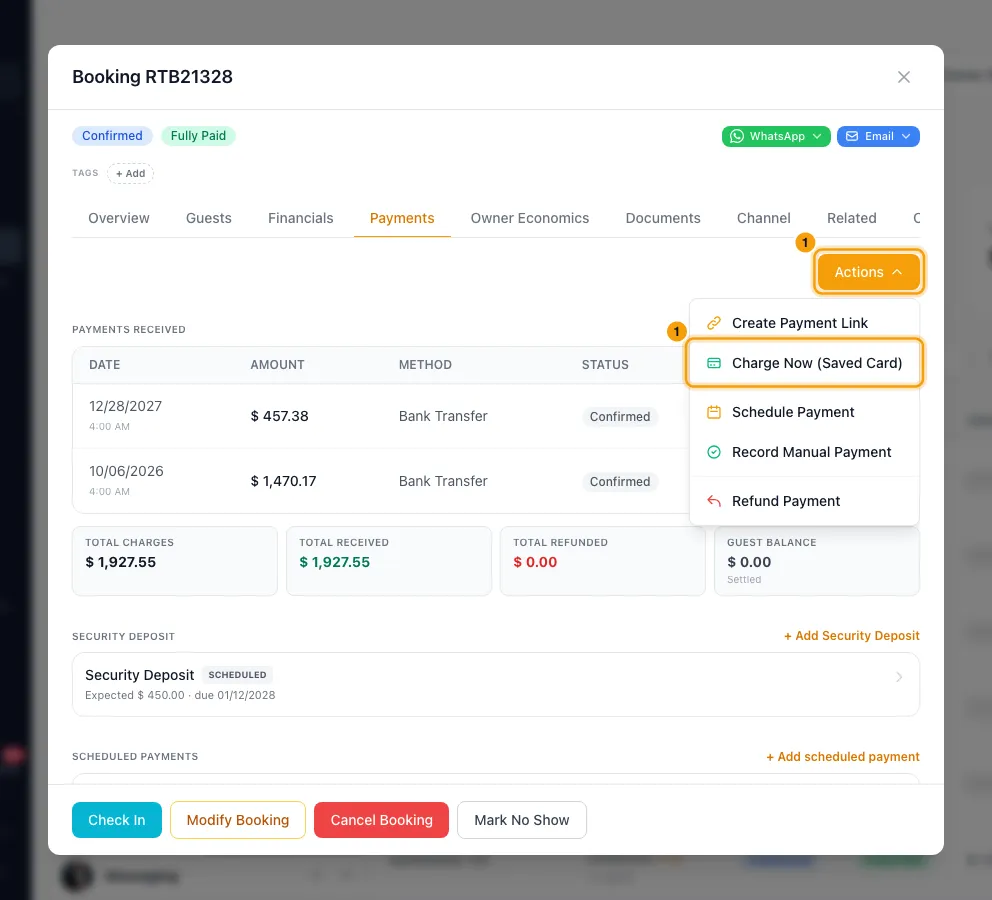
Task: Click the SCHEDULED deposit badge
Action: click(237, 675)
